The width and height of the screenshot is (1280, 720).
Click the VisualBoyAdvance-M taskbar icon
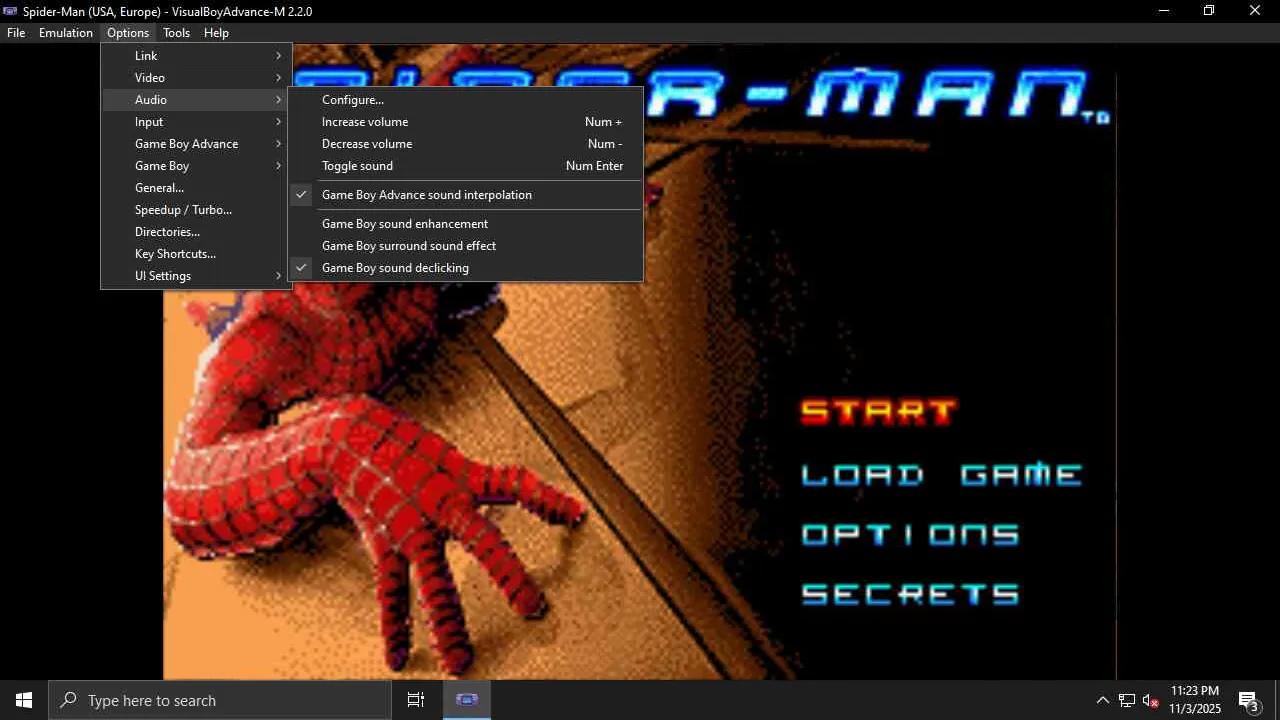click(467, 700)
